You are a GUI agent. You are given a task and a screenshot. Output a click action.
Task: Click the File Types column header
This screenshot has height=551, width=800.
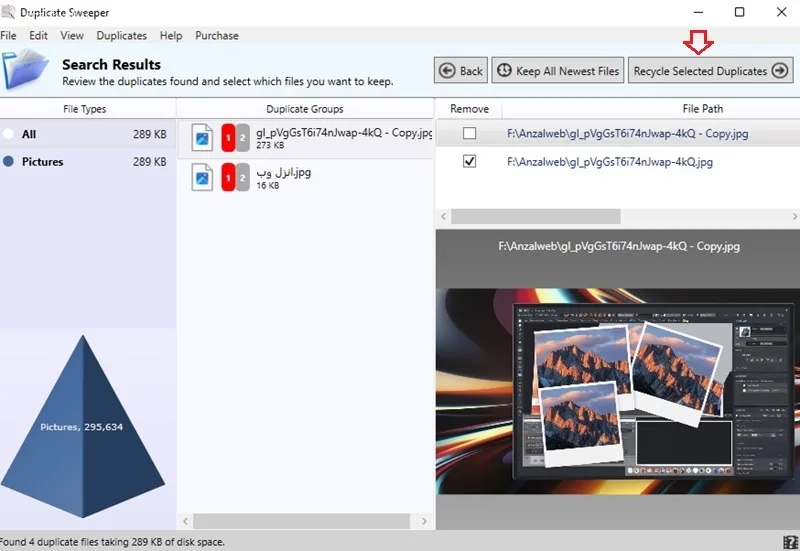(85, 109)
